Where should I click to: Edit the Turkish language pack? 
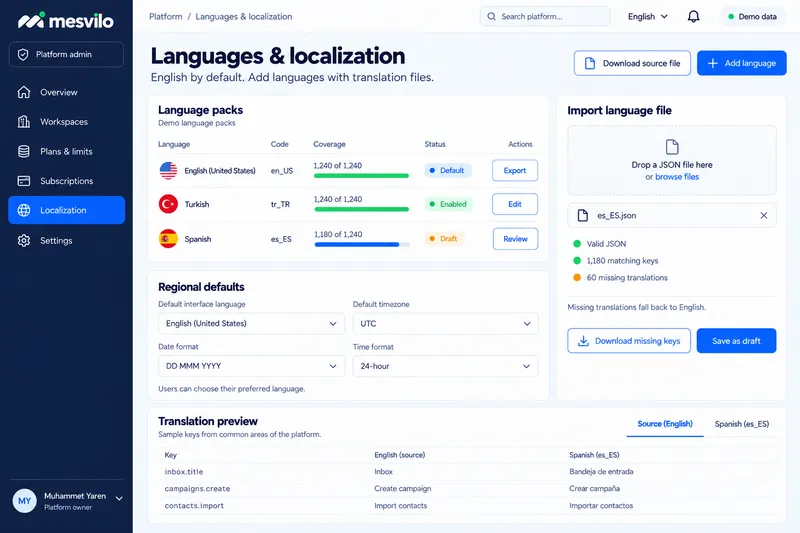(515, 204)
